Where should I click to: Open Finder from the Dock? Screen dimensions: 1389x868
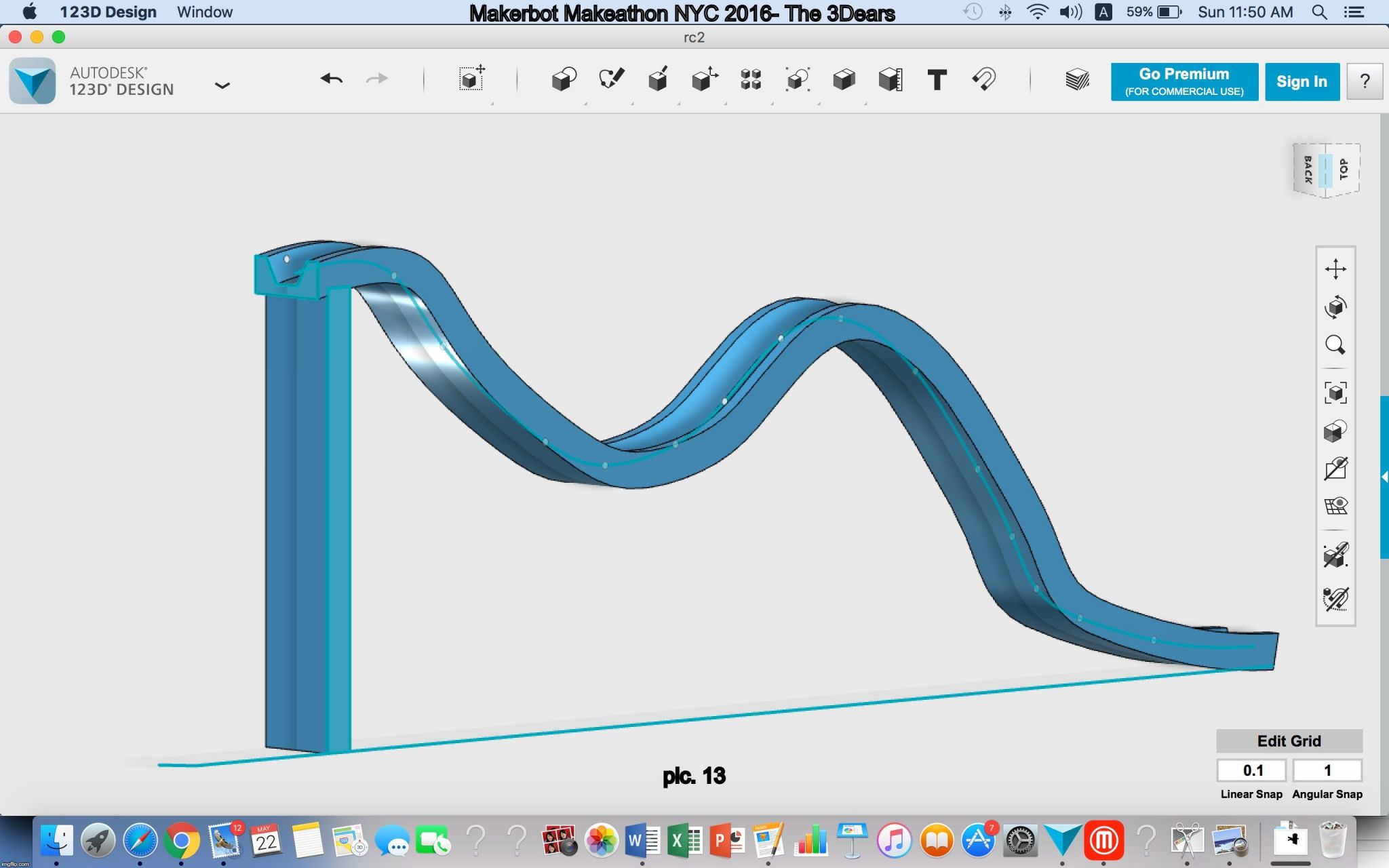tap(56, 841)
